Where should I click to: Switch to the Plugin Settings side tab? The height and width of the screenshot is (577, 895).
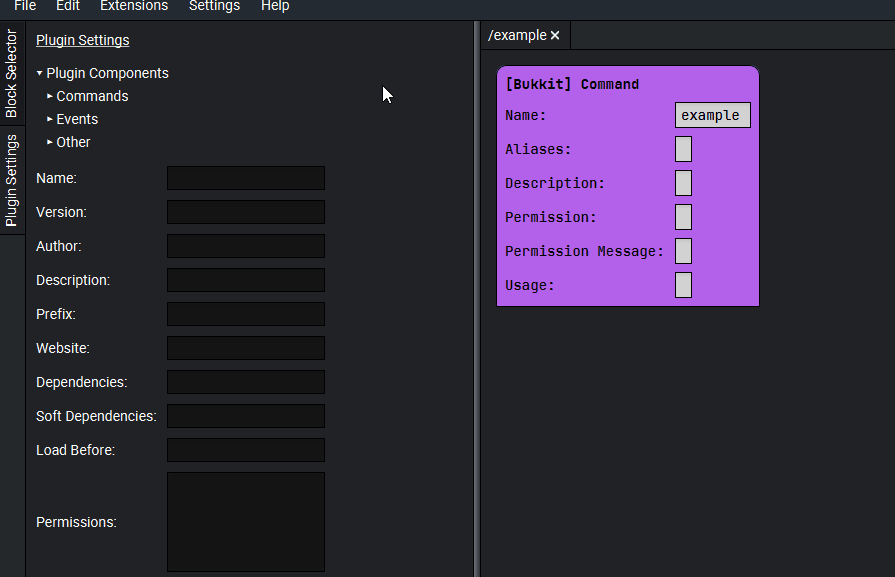(12, 180)
